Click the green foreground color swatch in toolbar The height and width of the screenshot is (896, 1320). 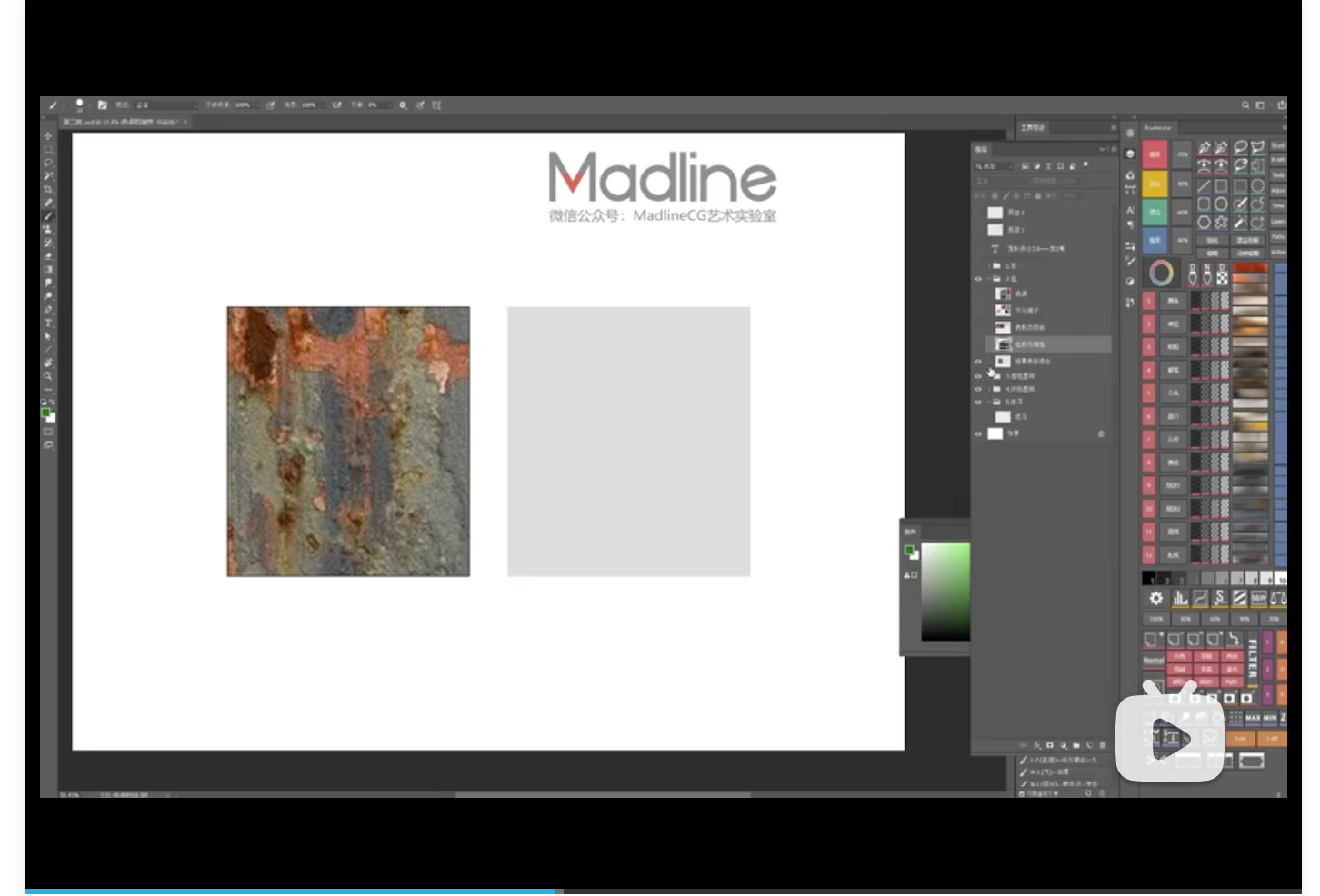point(45,413)
